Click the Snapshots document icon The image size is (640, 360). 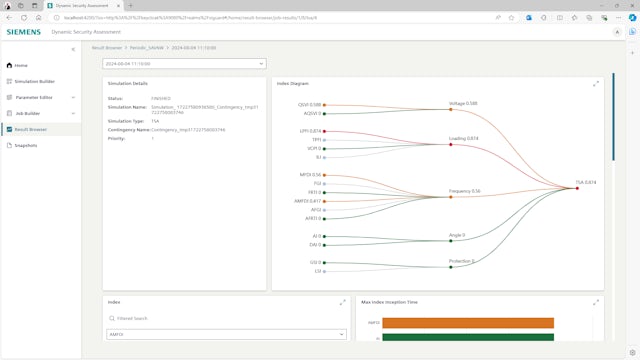(x=9, y=145)
